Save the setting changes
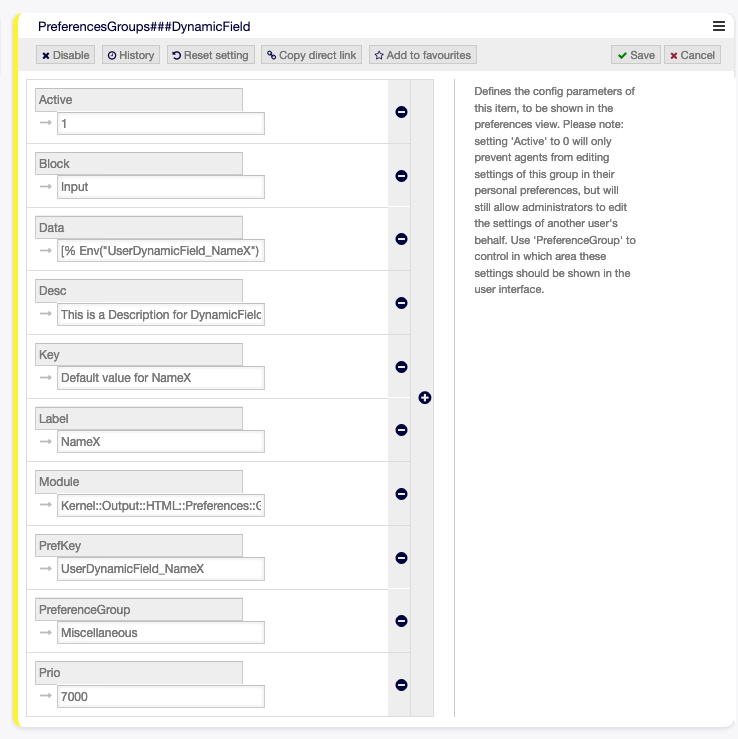This screenshot has height=739, width=738. (x=636, y=55)
